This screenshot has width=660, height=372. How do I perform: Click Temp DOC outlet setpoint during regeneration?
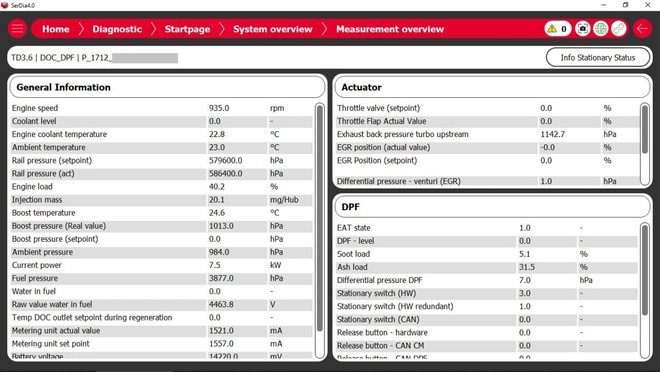tap(92, 317)
